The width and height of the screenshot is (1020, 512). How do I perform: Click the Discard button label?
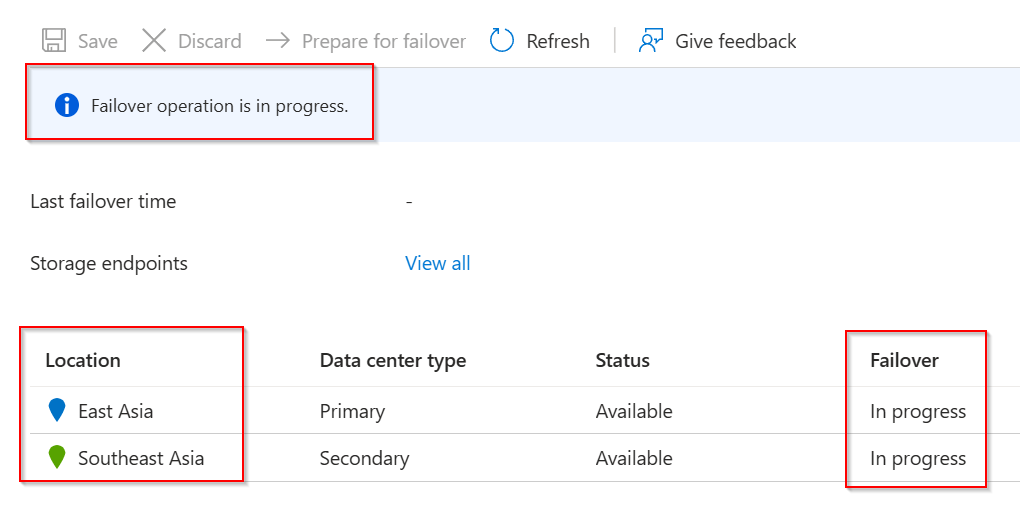[x=209, y=41]
